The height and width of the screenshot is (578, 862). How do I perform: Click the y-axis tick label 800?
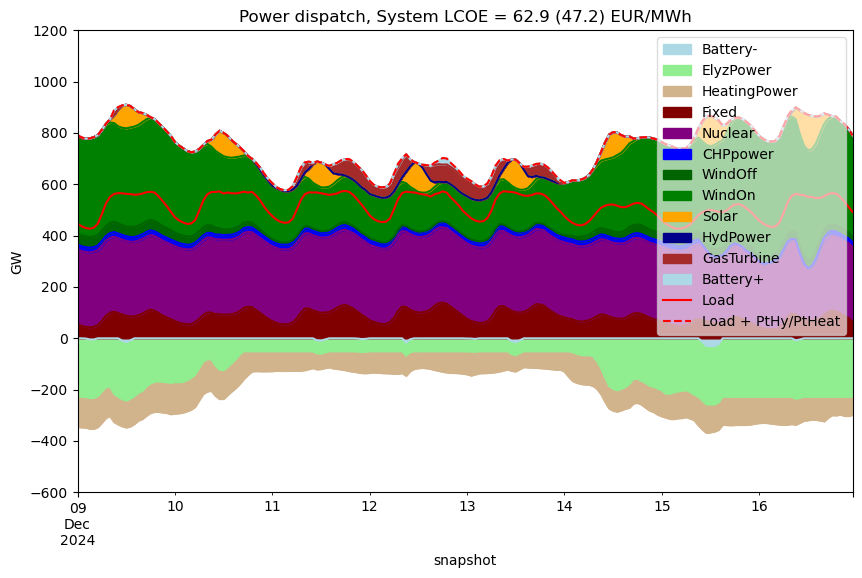coord(54,134)
